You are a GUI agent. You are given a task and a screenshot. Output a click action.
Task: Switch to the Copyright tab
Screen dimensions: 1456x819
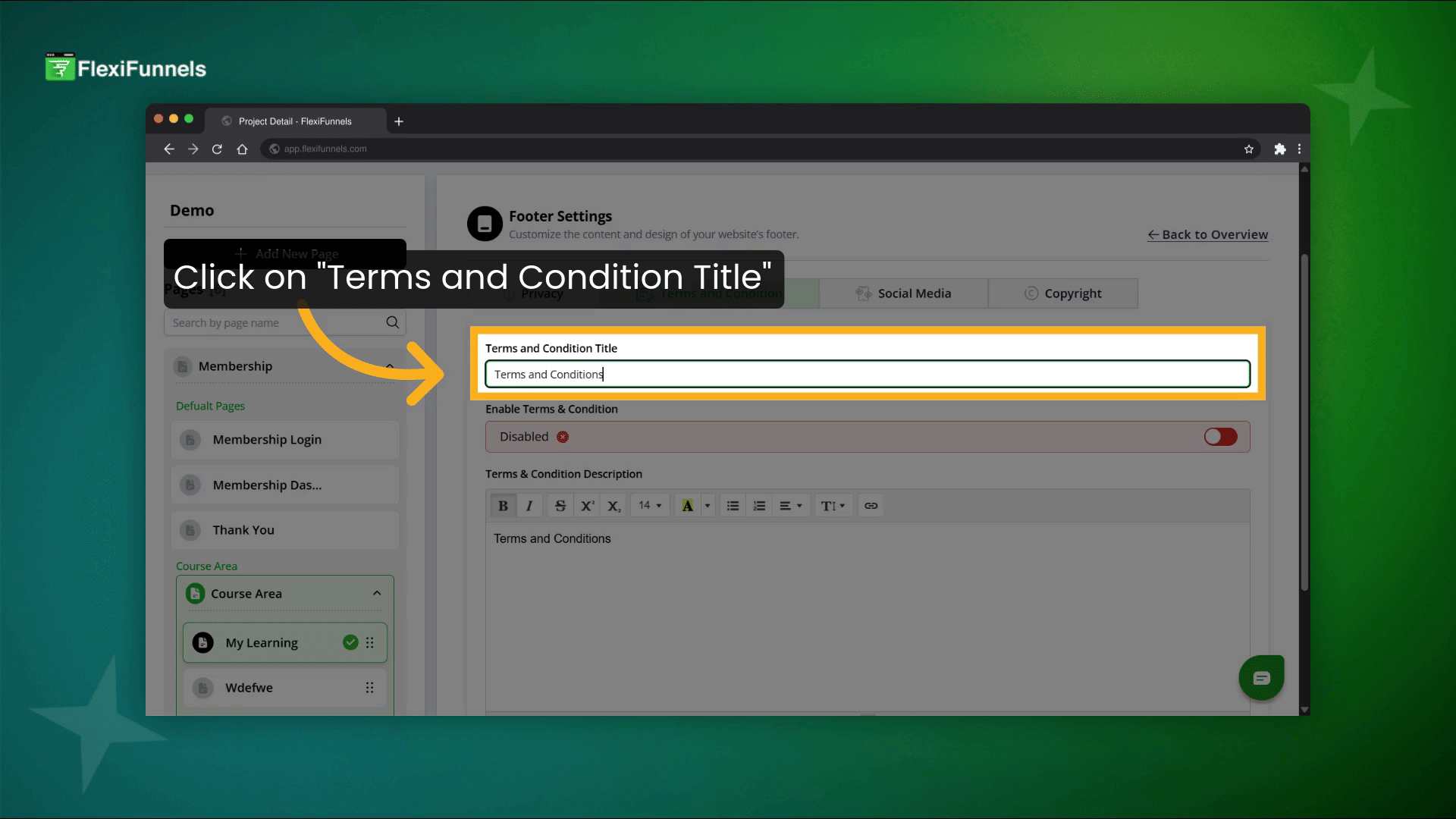coord(1062,293)
